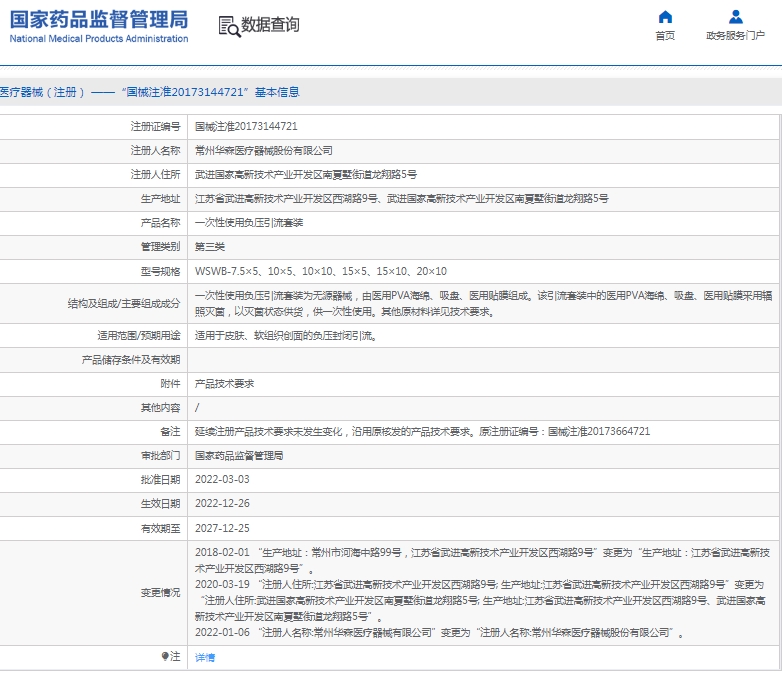This screenshot has height=680, width=782.
Task: Select registration number value 国械注准20173144721
Action: [x=246, y=126]
